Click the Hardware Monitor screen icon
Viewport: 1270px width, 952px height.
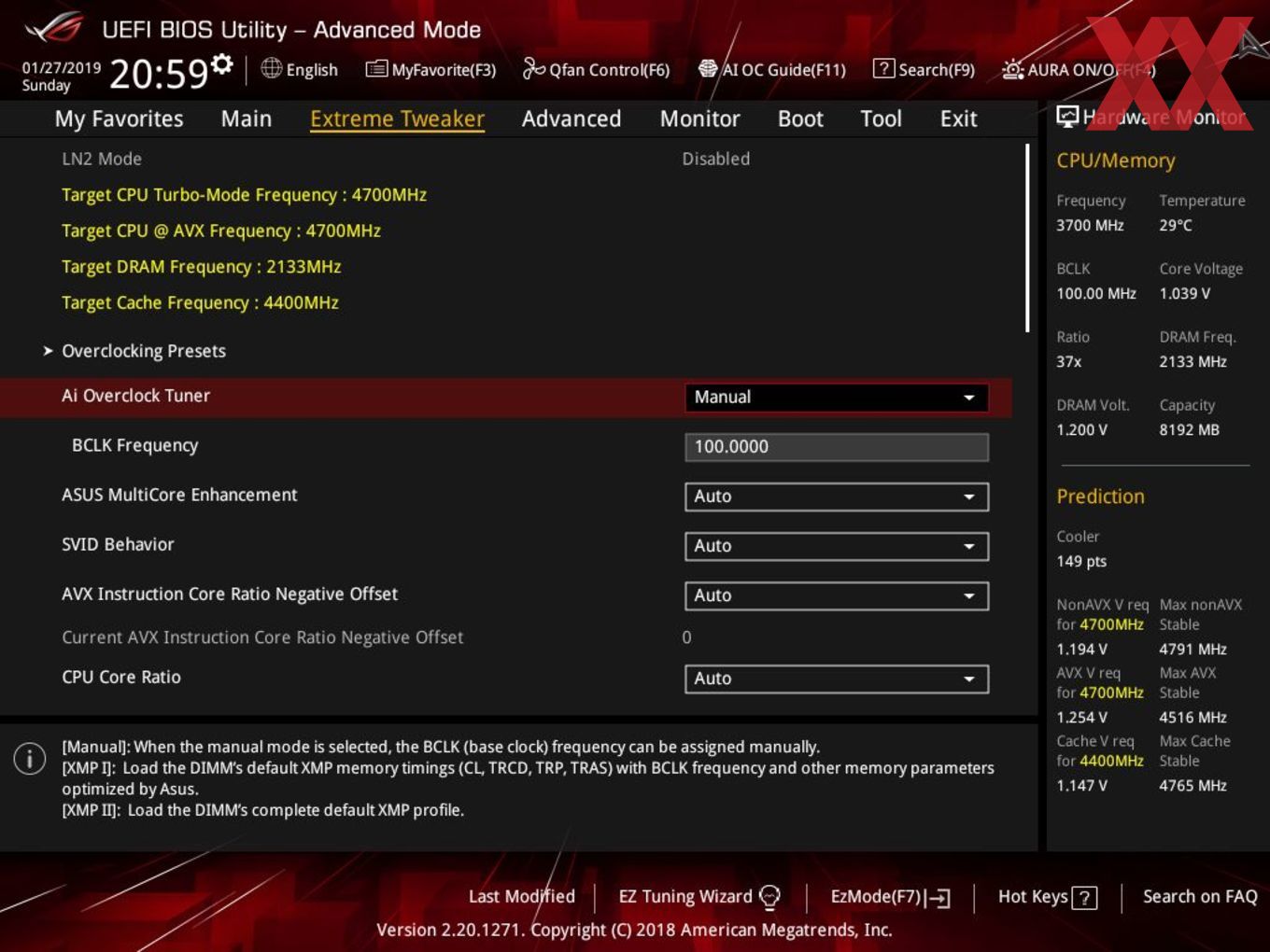pyautogui.click(x=1067, y=117)
